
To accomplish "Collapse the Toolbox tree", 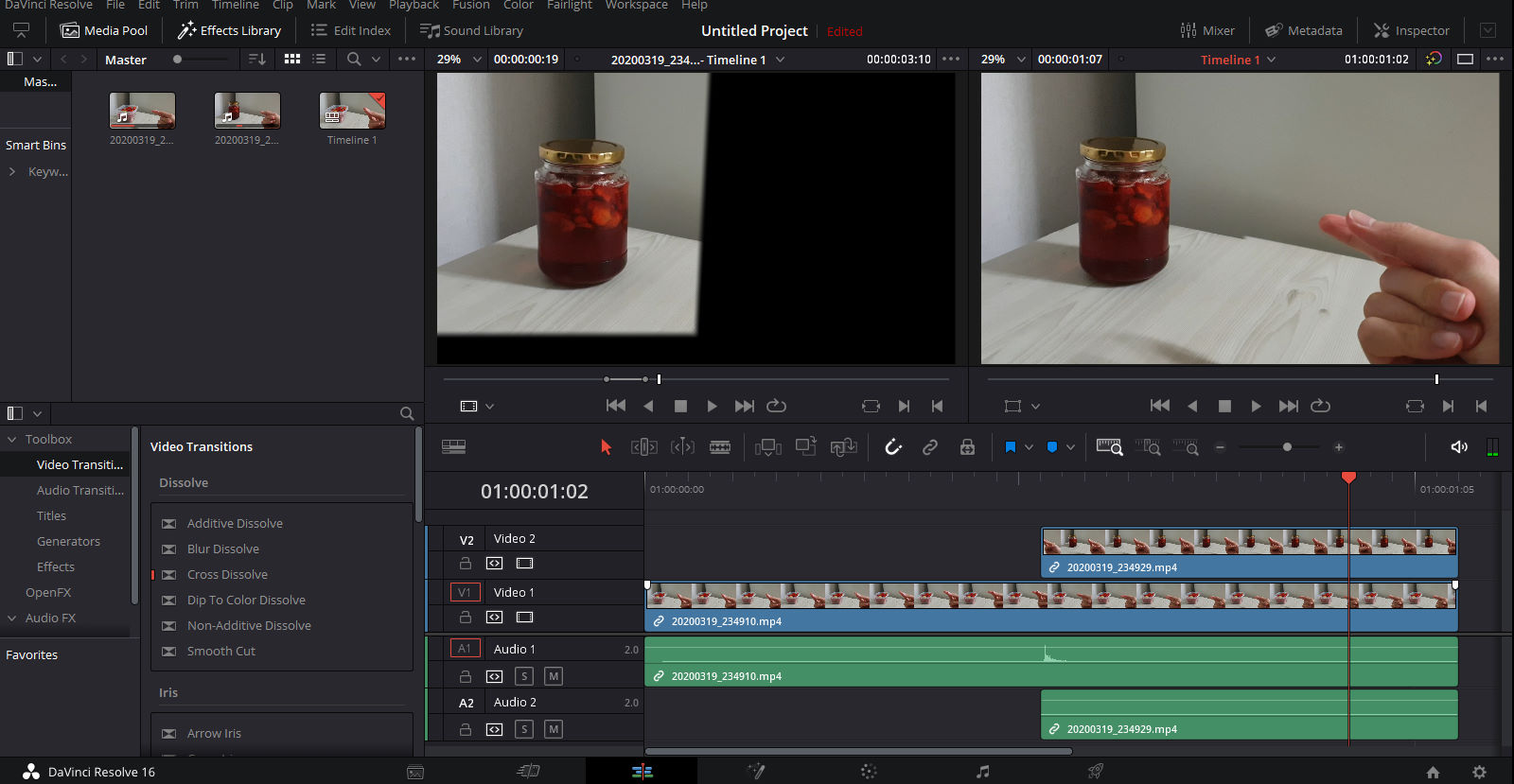I will pos(12,439).
